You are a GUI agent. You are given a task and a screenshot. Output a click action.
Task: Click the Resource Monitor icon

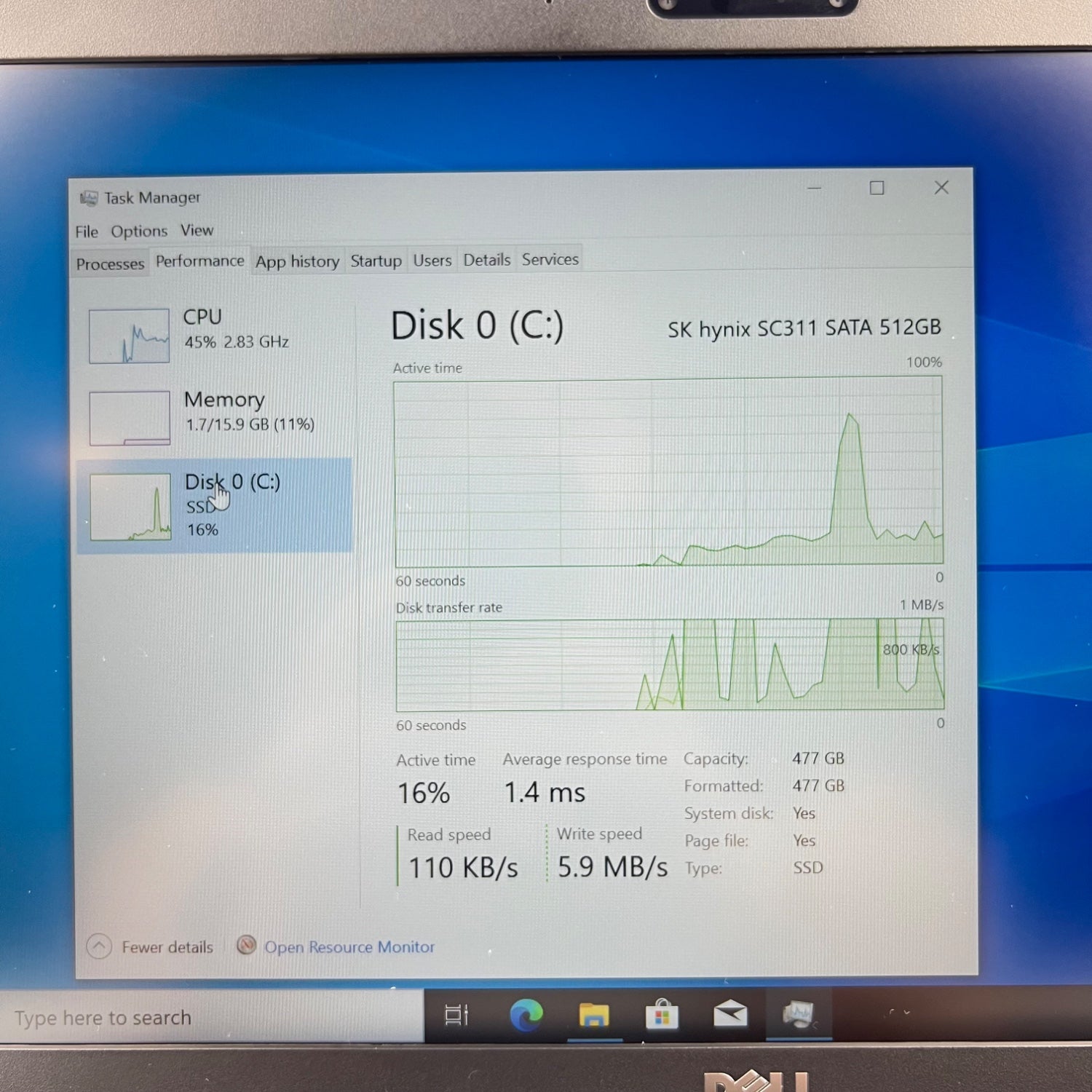tap(247, 946)
